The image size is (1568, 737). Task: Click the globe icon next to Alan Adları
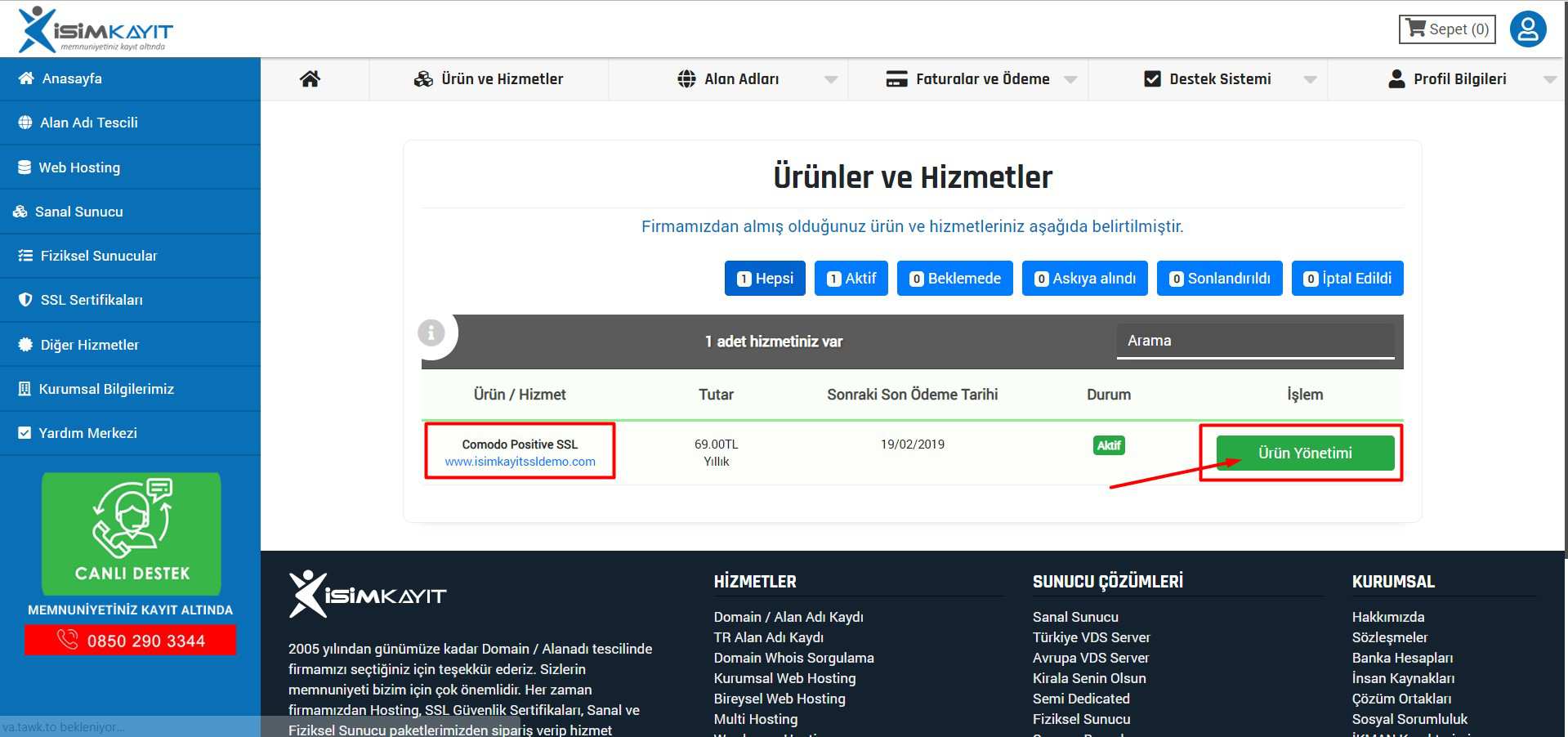[686, 79]
